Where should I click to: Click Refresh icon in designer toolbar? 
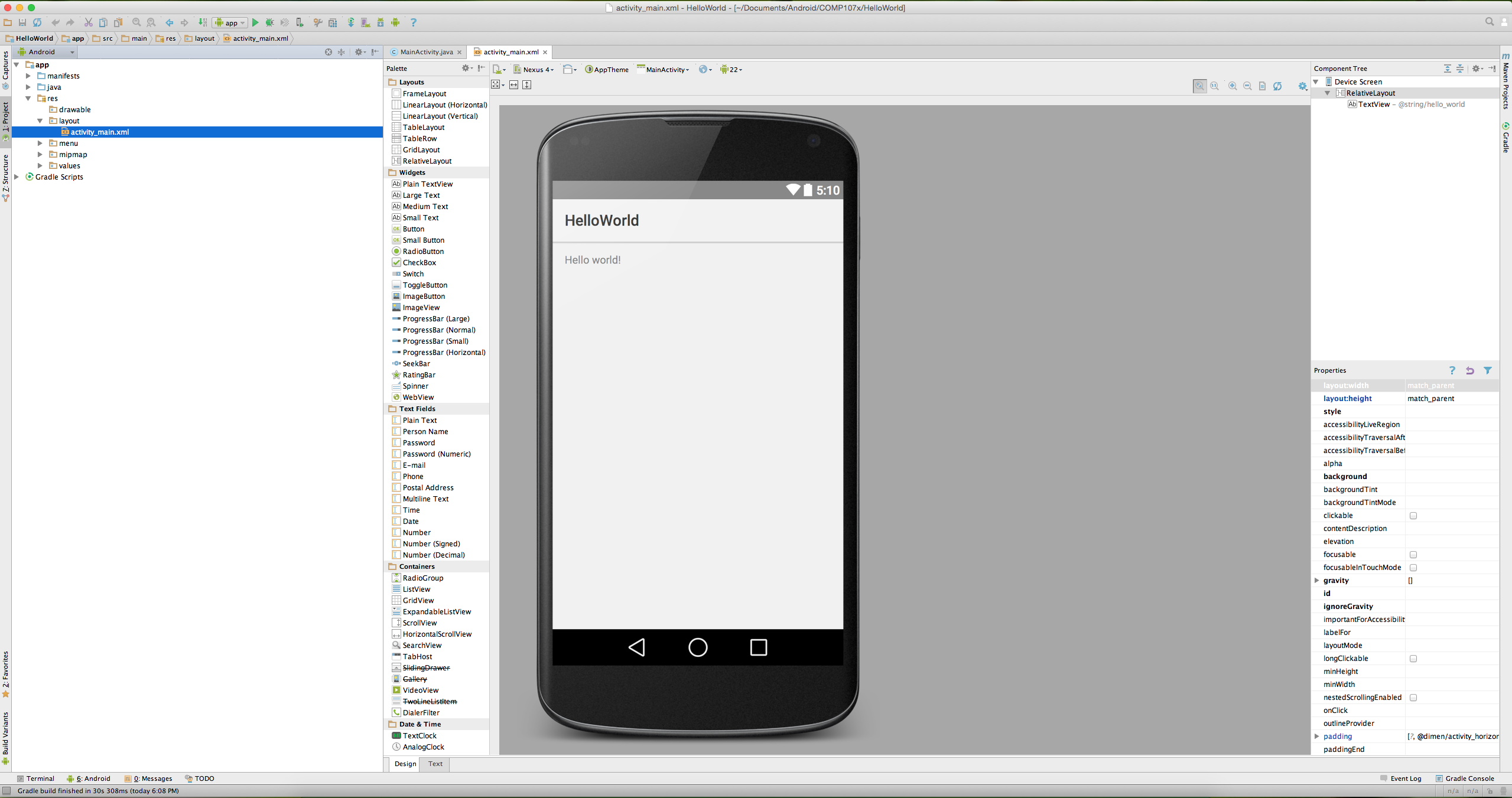tap(1277, 86)
